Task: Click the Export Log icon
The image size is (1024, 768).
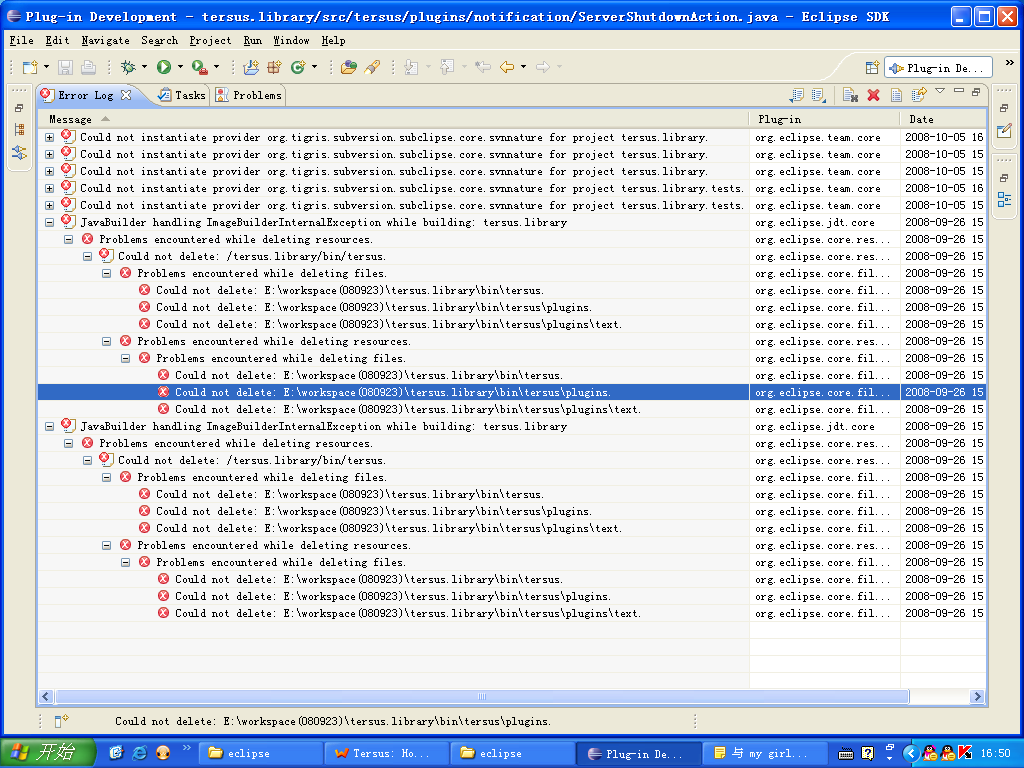Action: (x=796, y=95)
